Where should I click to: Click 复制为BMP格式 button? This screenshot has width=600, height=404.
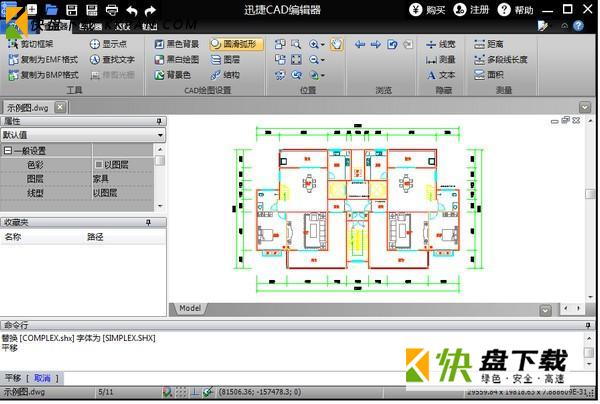pyautogui.click(x=44, y=75)
